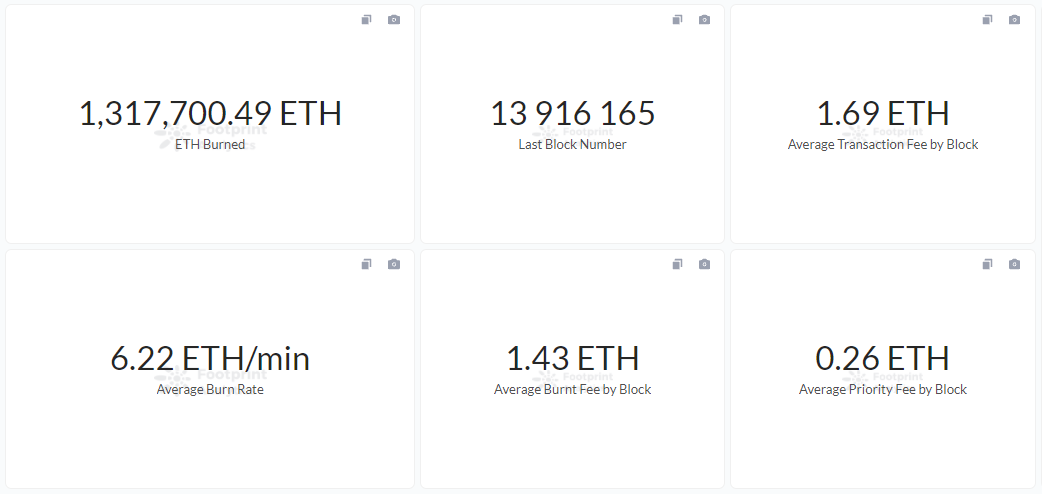This screenshot has height=494, width=1042.
Task: Click the 13 916 165 block number value
Action: click(x=572, y=113)
